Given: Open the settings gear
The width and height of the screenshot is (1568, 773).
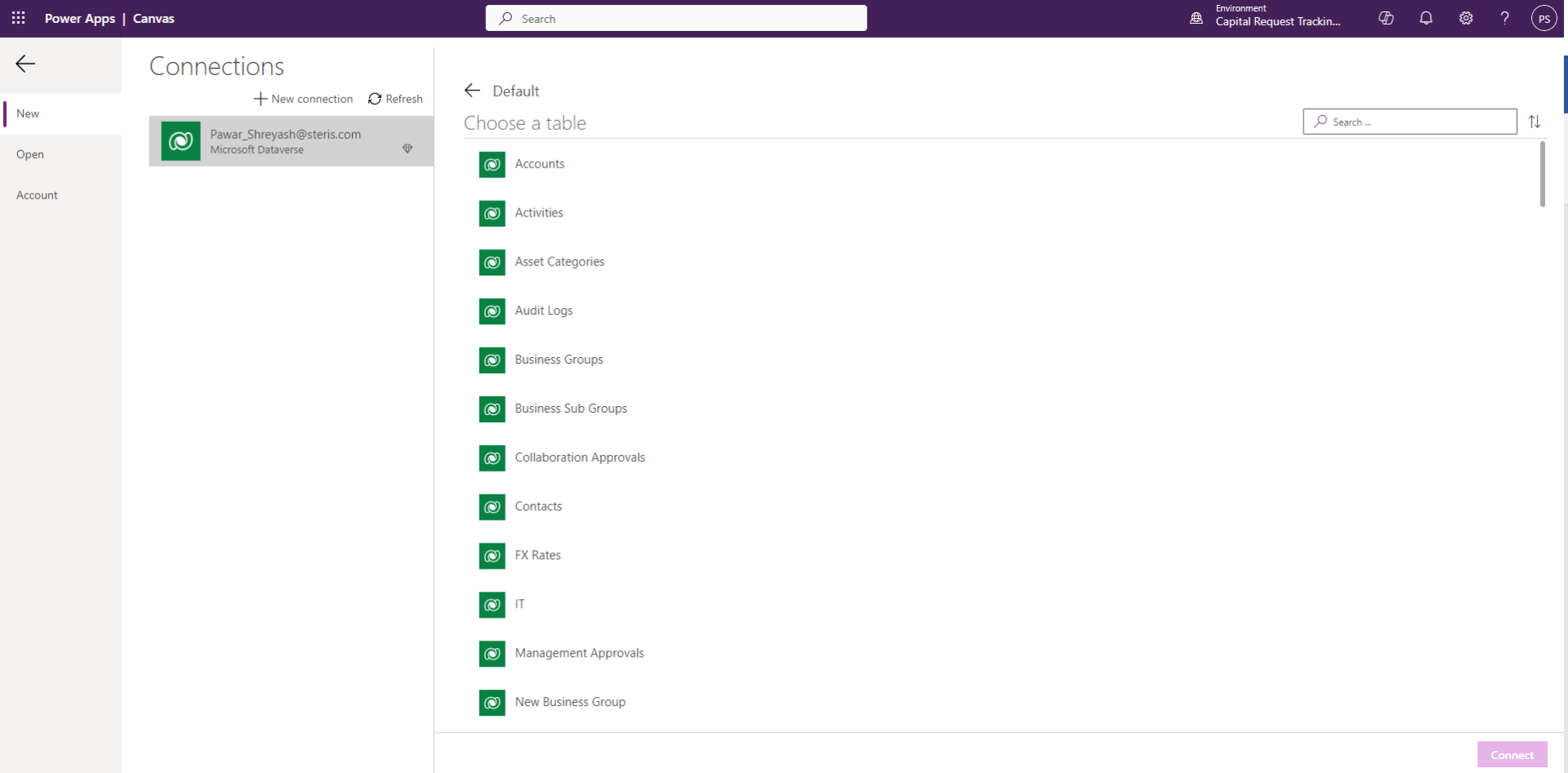Looking at the screenshot, I should [x=1466, y=18].
